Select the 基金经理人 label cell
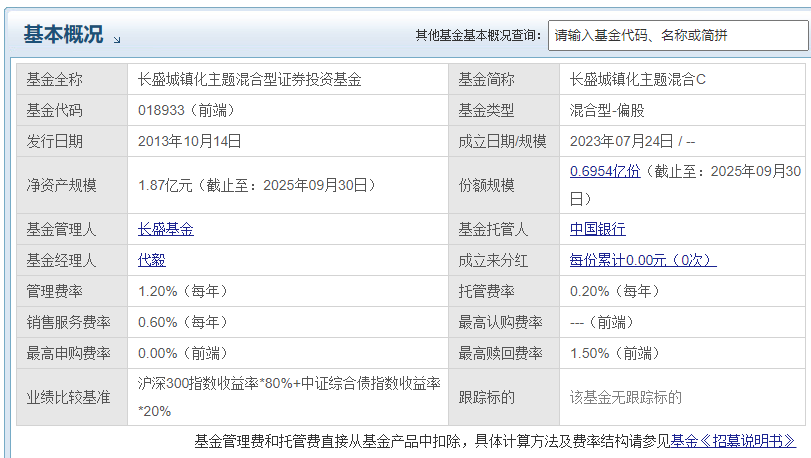Viewport: 811px width, 458px height. (x=72, y=260)
